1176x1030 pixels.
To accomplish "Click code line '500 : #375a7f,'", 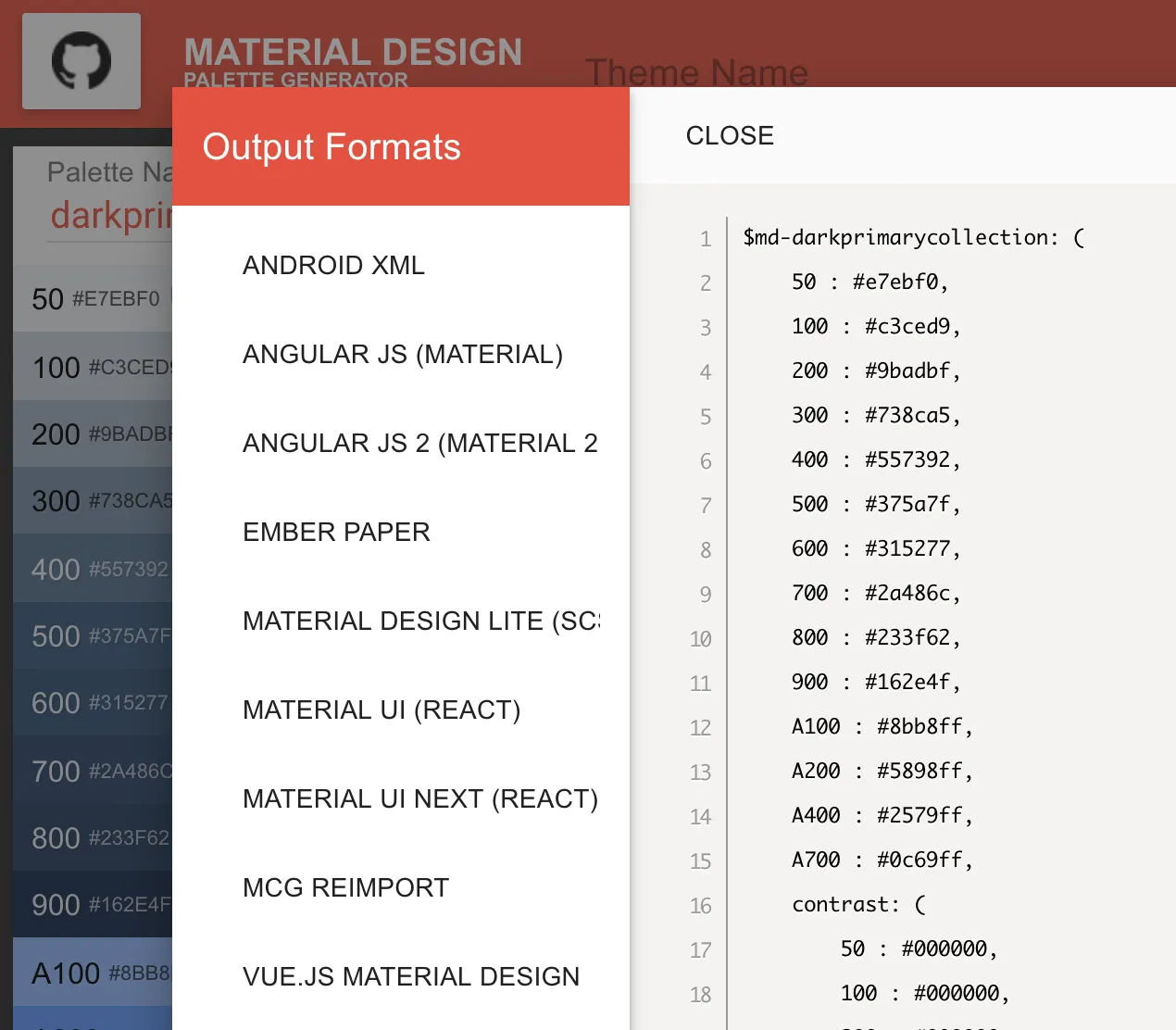I will pyautogui.click(x=876, y=504).
